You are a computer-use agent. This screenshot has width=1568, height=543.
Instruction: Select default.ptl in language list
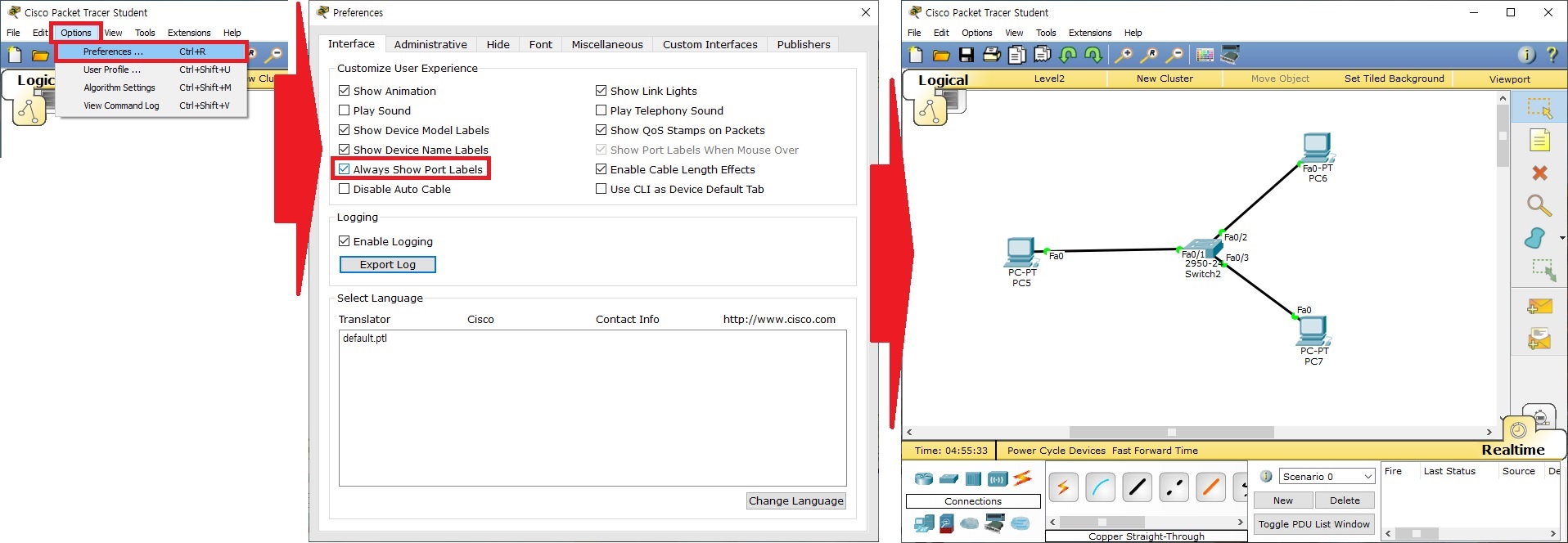point(365,338)
